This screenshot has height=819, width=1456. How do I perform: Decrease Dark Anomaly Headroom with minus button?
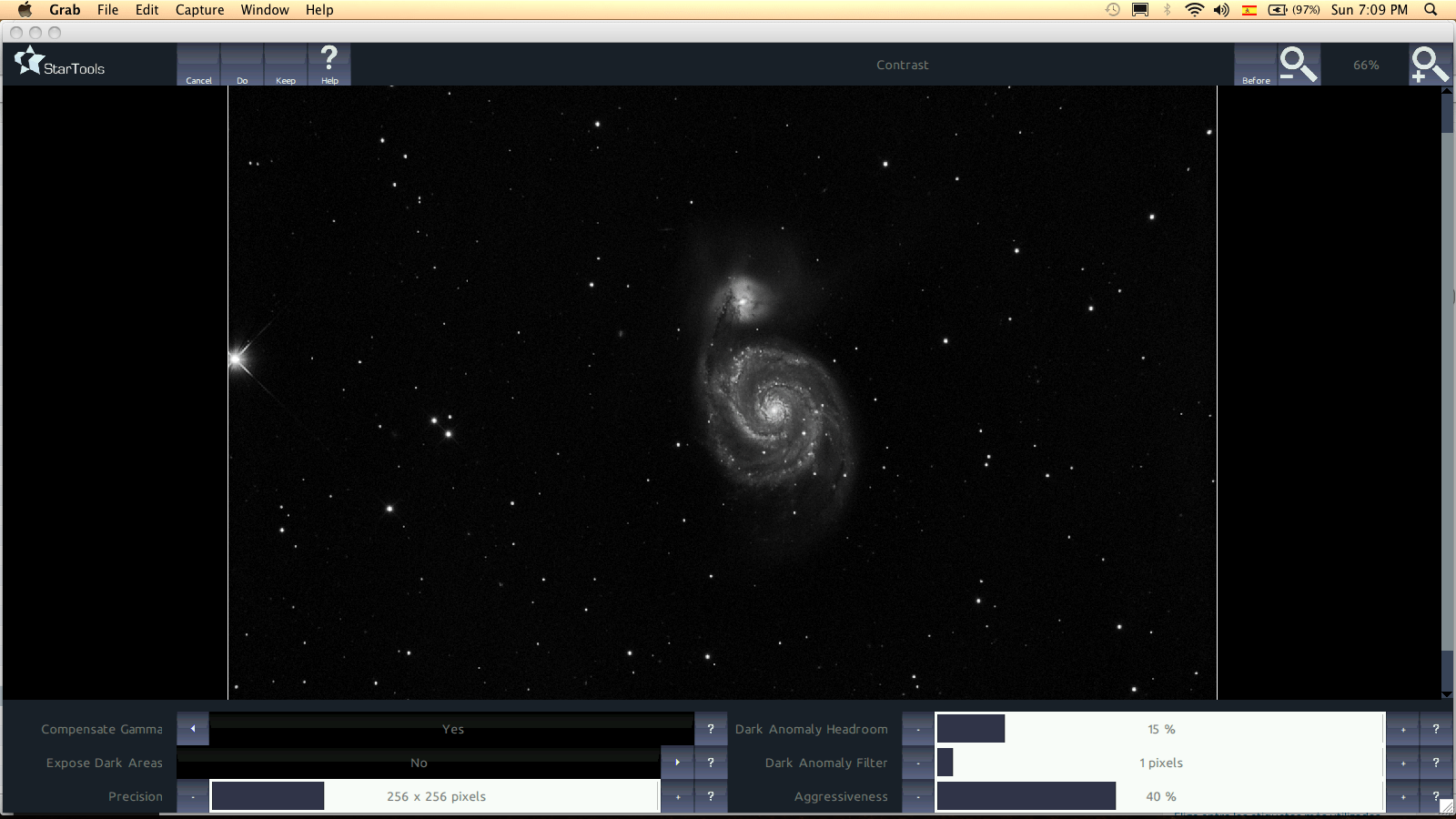tap(918, 729)
